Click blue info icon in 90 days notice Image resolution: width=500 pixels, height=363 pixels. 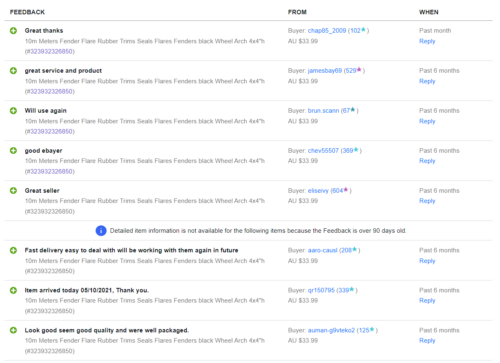point(101,231)
